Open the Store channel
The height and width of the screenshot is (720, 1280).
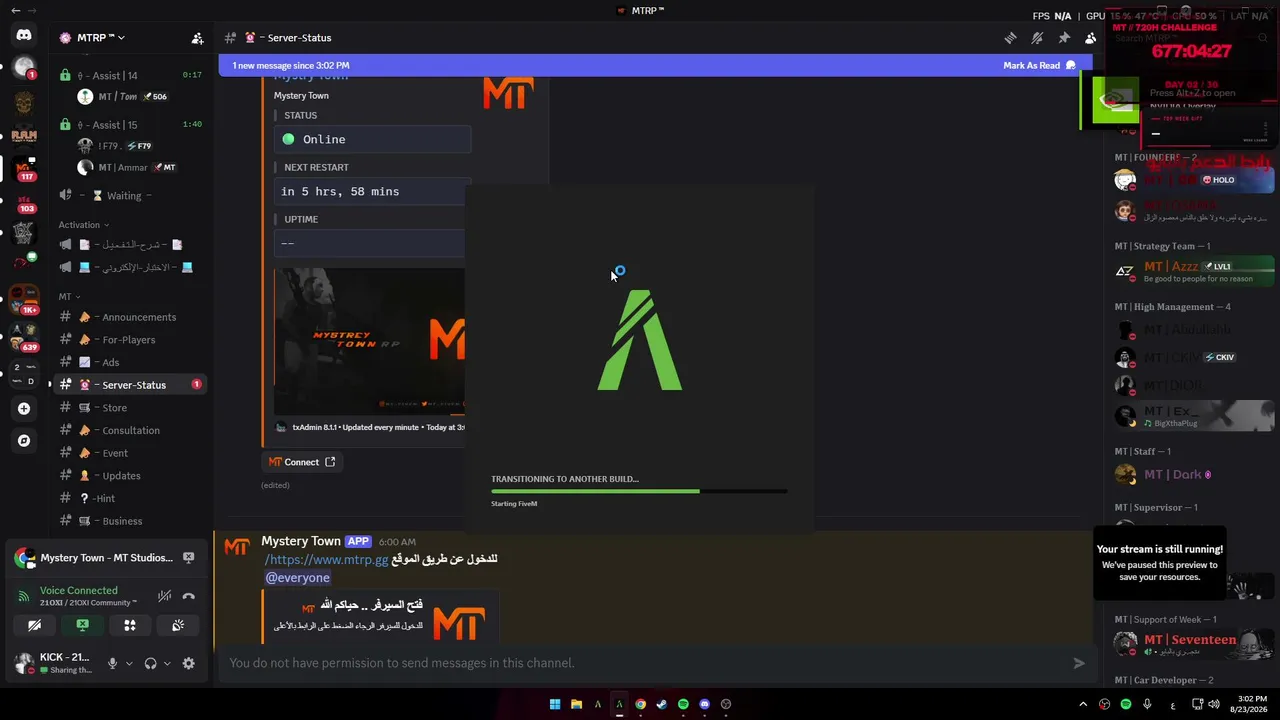[130, 408]
